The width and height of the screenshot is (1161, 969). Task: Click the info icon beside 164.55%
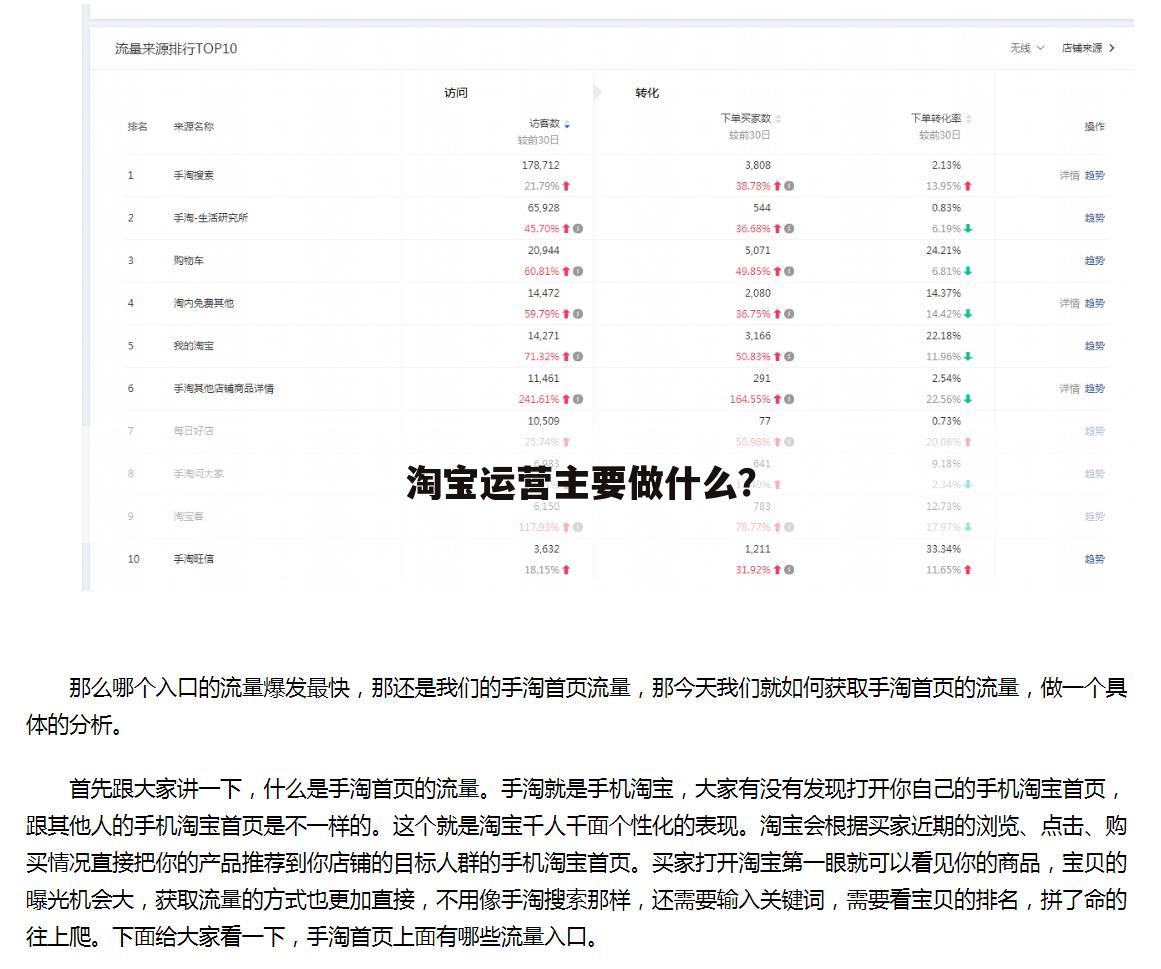(x=789, y=399)
